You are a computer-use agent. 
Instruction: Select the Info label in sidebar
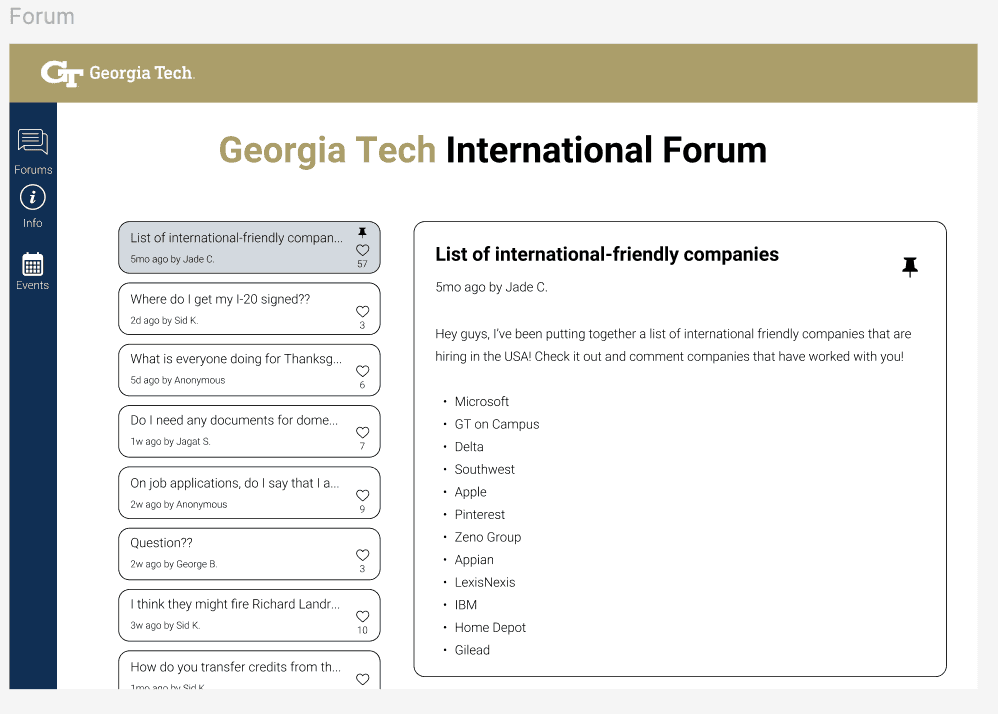32,223
